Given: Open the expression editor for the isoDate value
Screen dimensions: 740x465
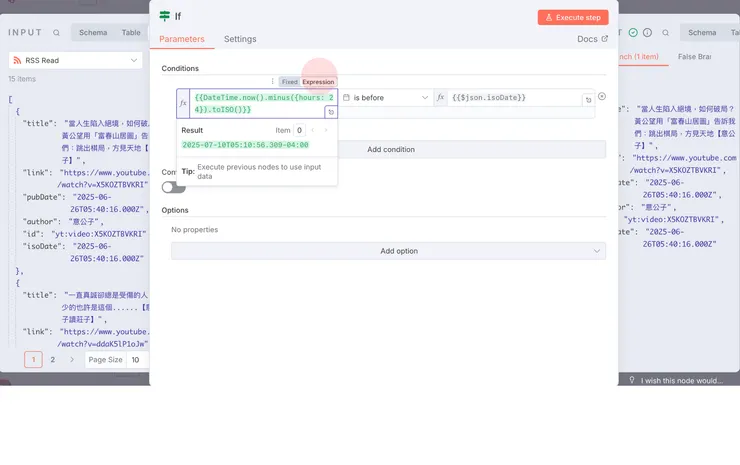Looking at the screenshot, I should point(589,100).
